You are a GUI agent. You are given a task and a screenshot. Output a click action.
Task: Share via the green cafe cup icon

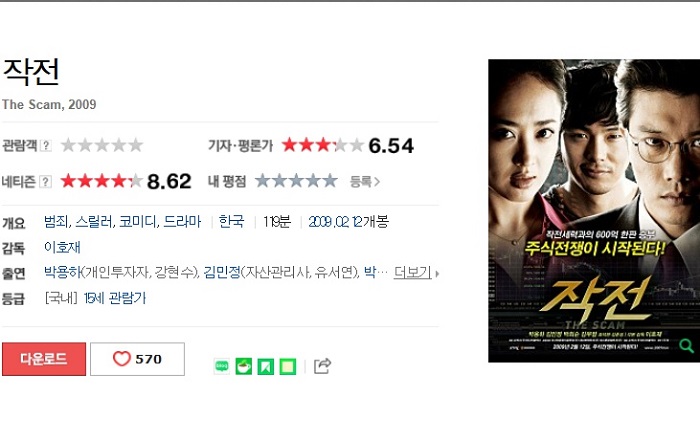(244, 366)
